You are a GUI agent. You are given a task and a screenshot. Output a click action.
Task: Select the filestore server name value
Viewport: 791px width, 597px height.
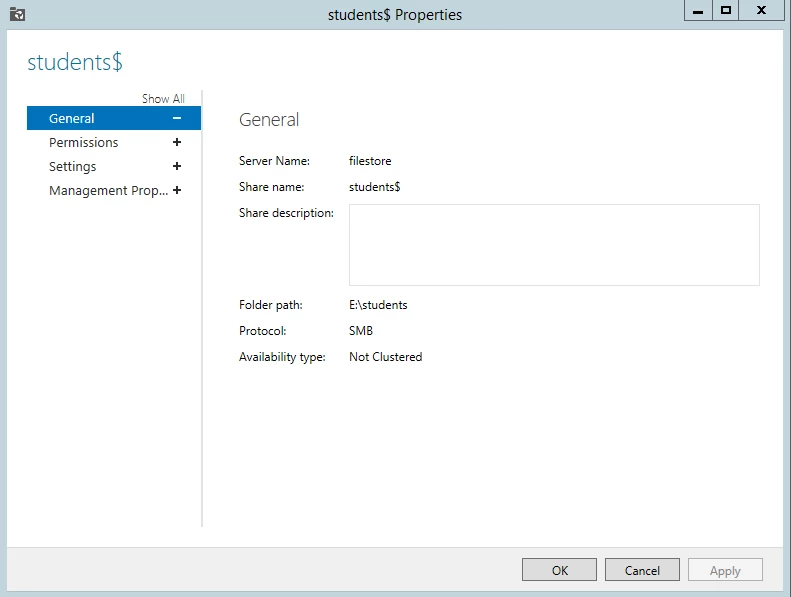click(x=370, y=160)
